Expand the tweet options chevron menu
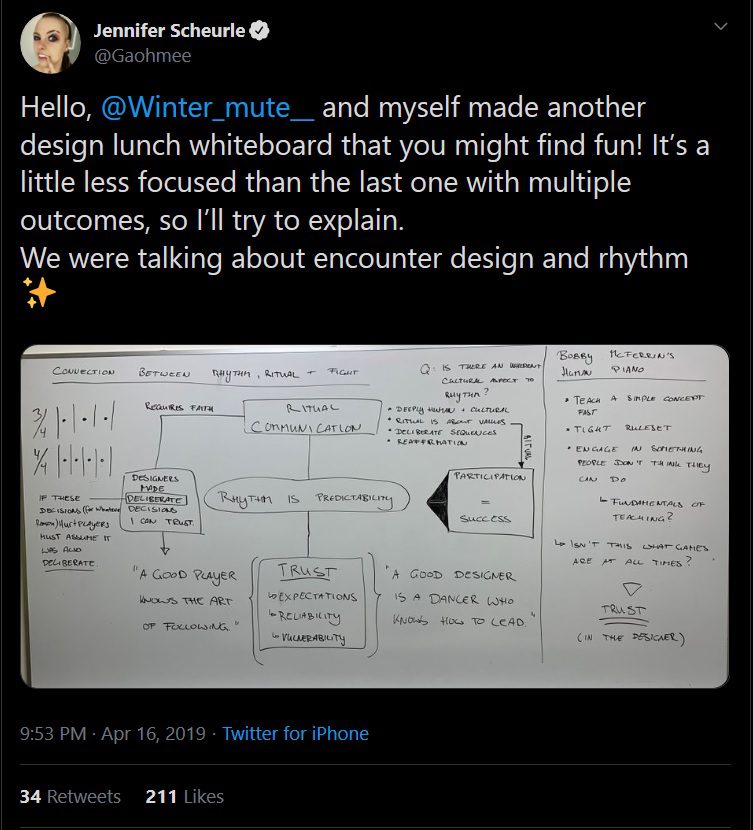Viewport: 753px width, 830px height. click(720, 28)
